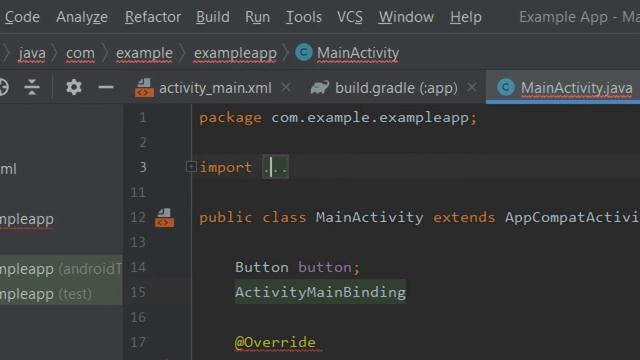Click the 'import' keyword on line 3

click(225, 167)
